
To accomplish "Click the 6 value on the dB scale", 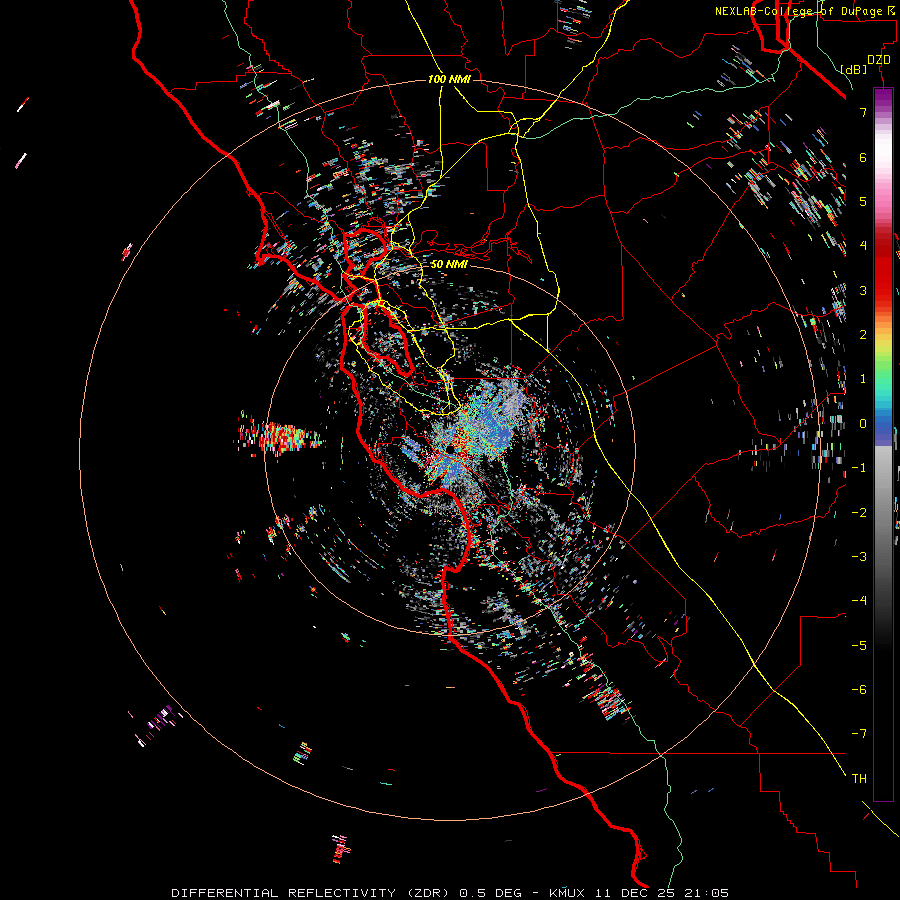I will click(x=863, y=157).
